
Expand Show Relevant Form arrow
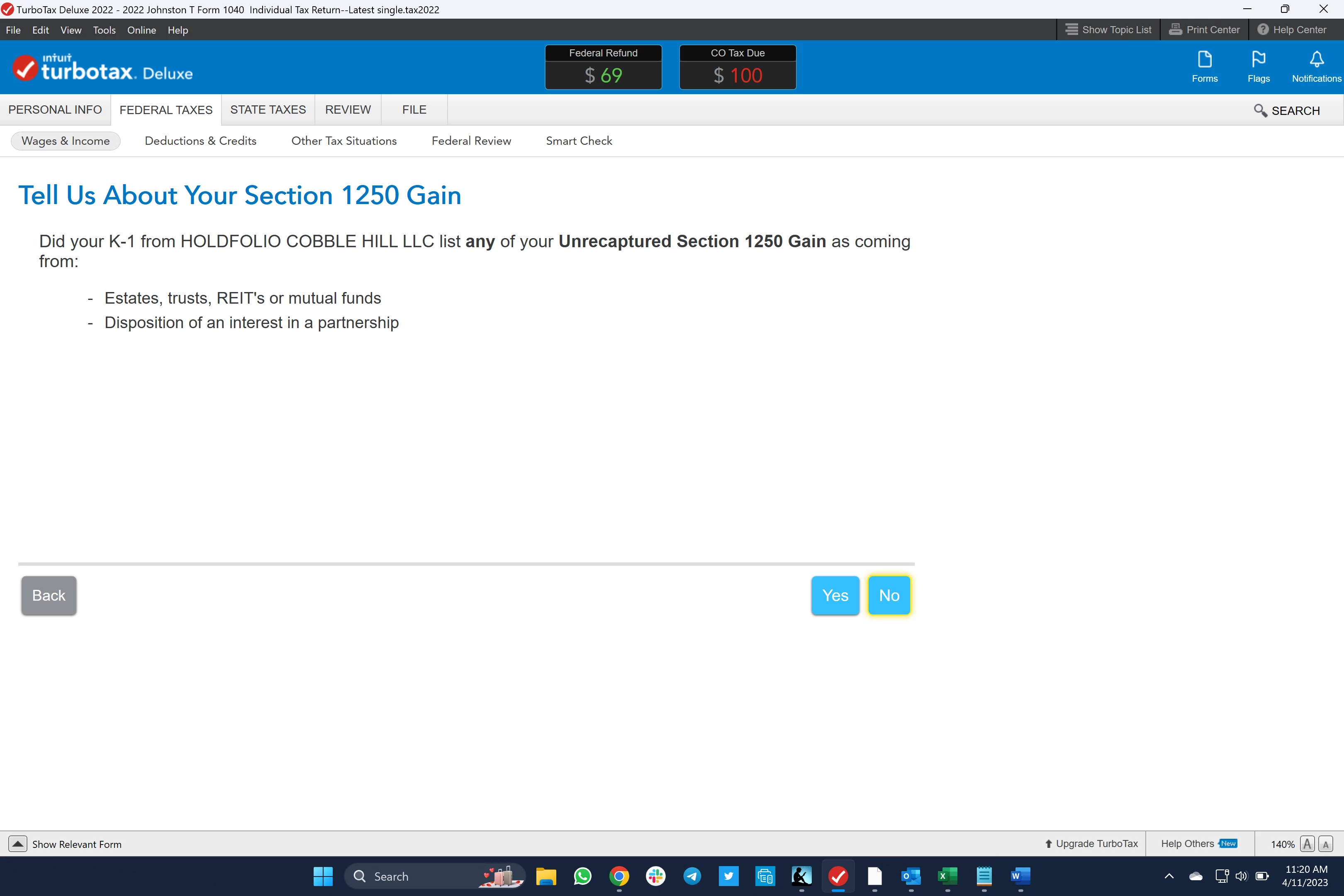click(18, 844)
